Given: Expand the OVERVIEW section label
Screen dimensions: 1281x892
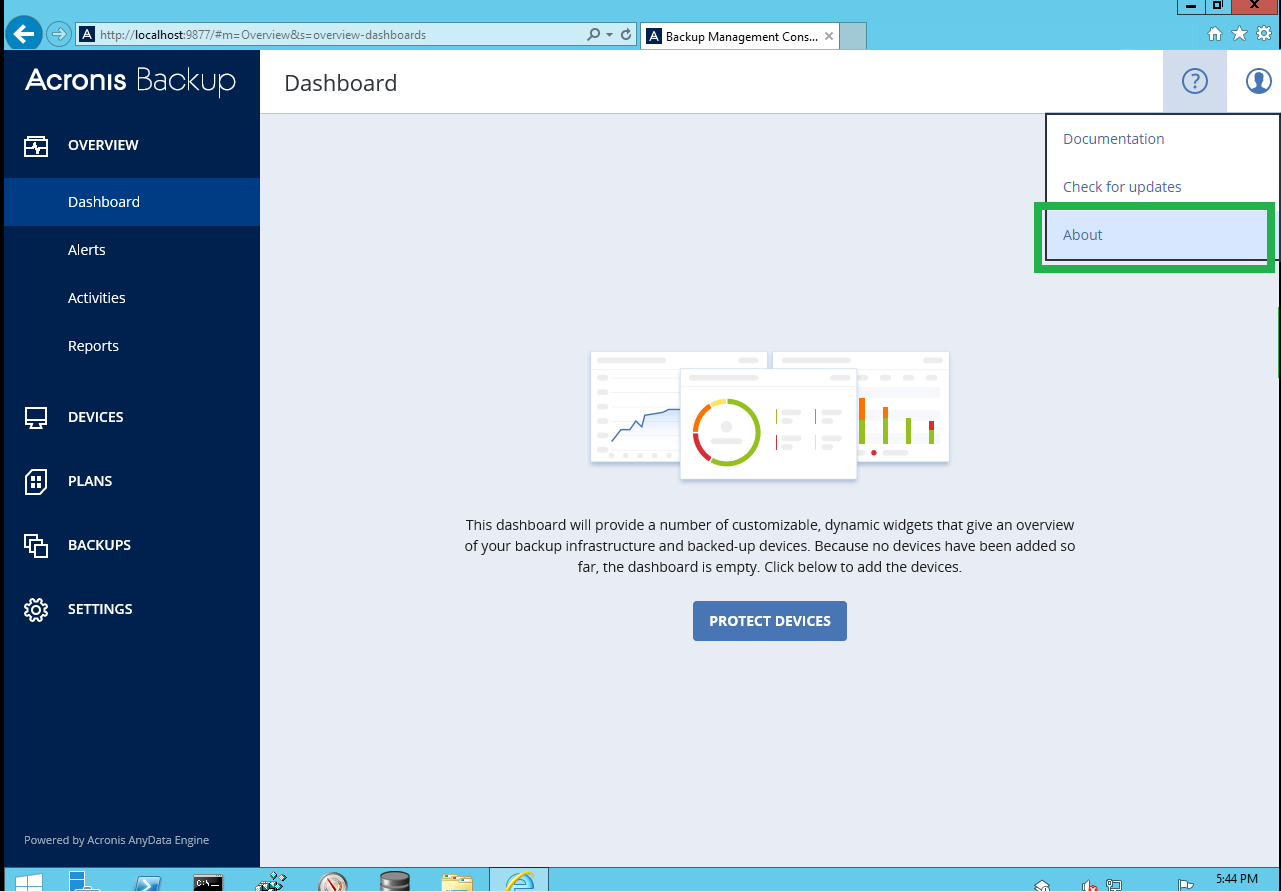Looking at the screenshot, I should (x=103, y=145).
